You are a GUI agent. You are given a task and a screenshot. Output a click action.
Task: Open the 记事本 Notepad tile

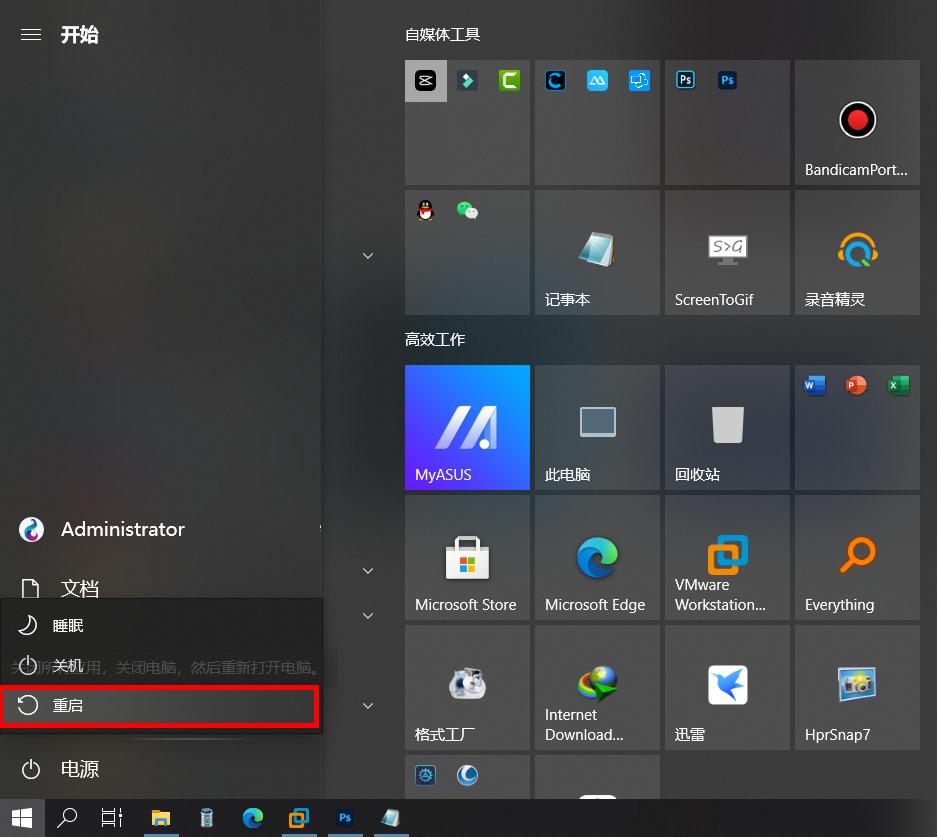pyautogui.click(x=597, y=251)
